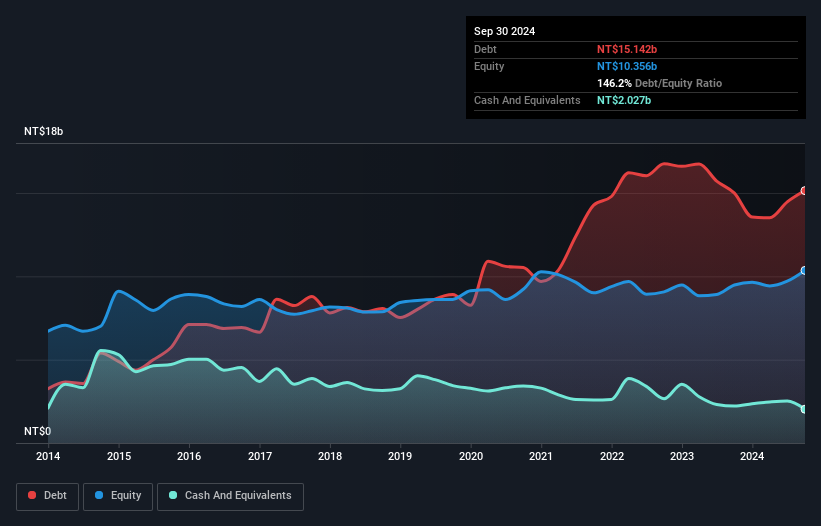Toggle Cash And Equivalents legend series

[230, 495]
